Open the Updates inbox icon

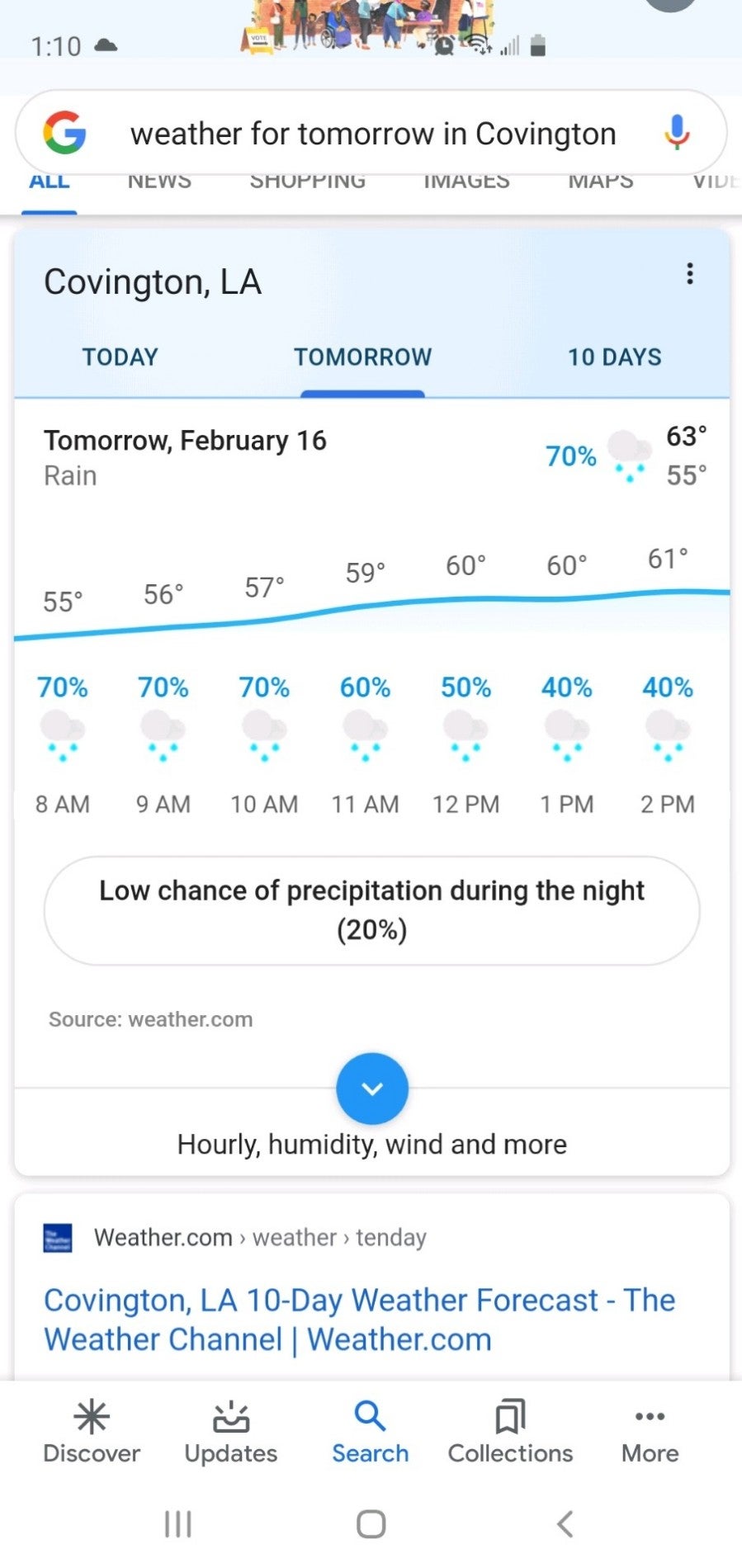tap(231, 1417)
